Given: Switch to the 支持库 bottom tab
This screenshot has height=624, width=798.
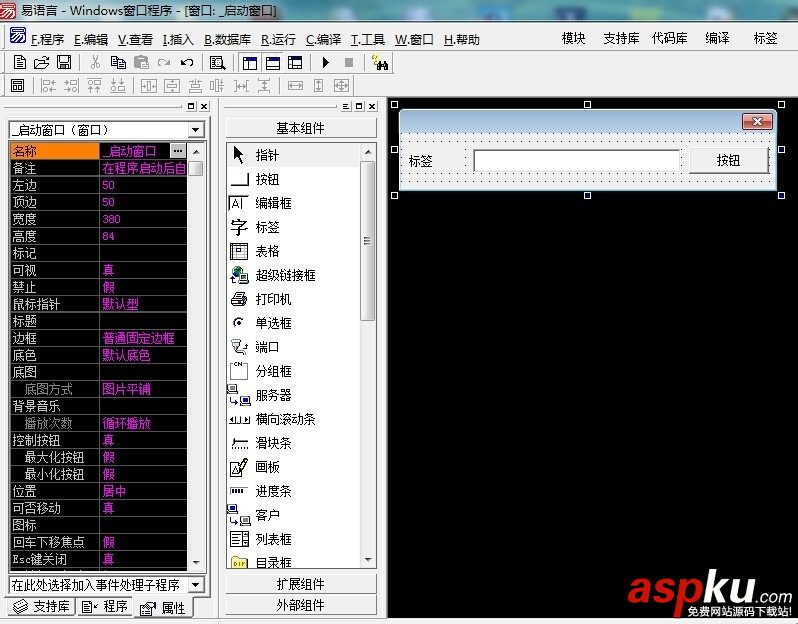Looking at the screenshot, I should (42, 606).
